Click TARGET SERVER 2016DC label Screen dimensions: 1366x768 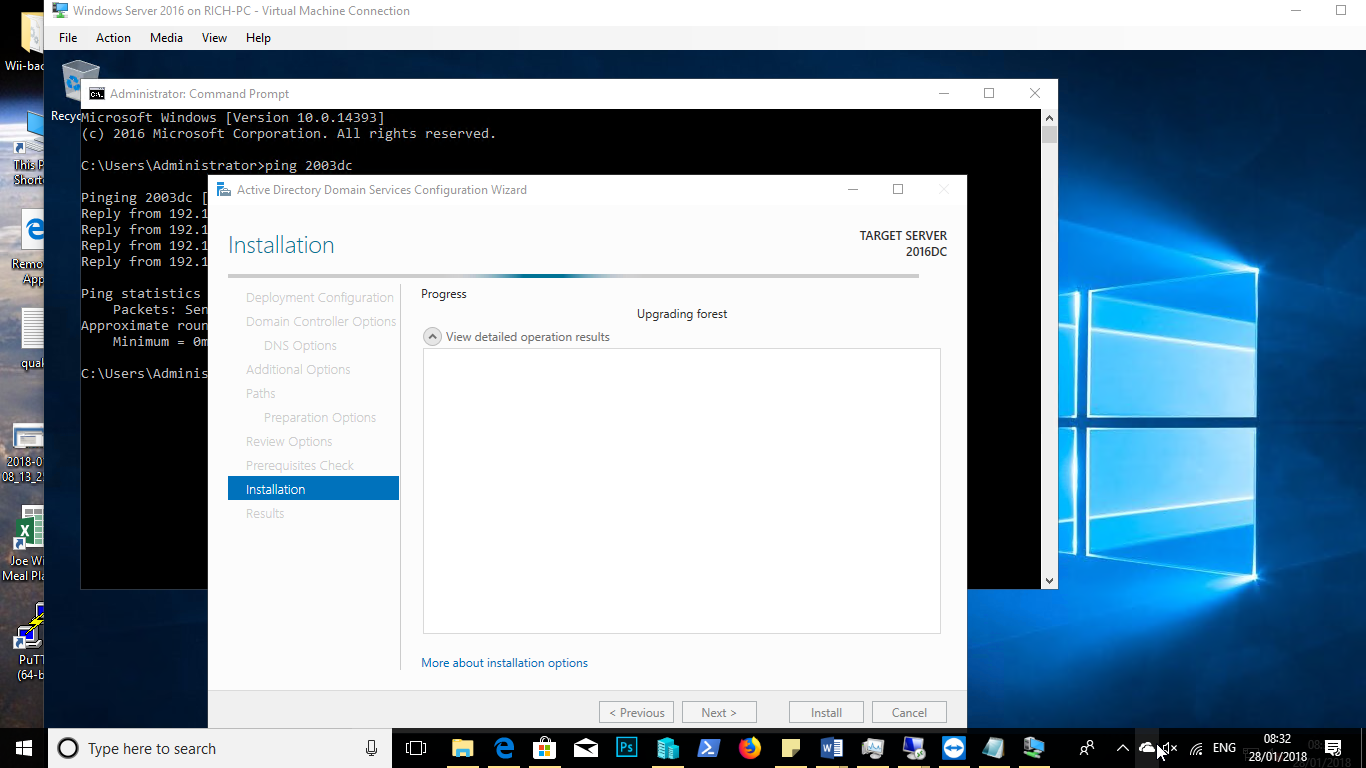coord(903,244)
